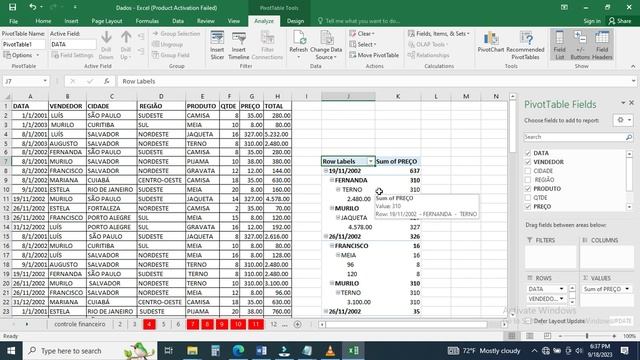The image size is (640, 360).
Task: Click Insert Timeline icon
Action: [238, 45]
